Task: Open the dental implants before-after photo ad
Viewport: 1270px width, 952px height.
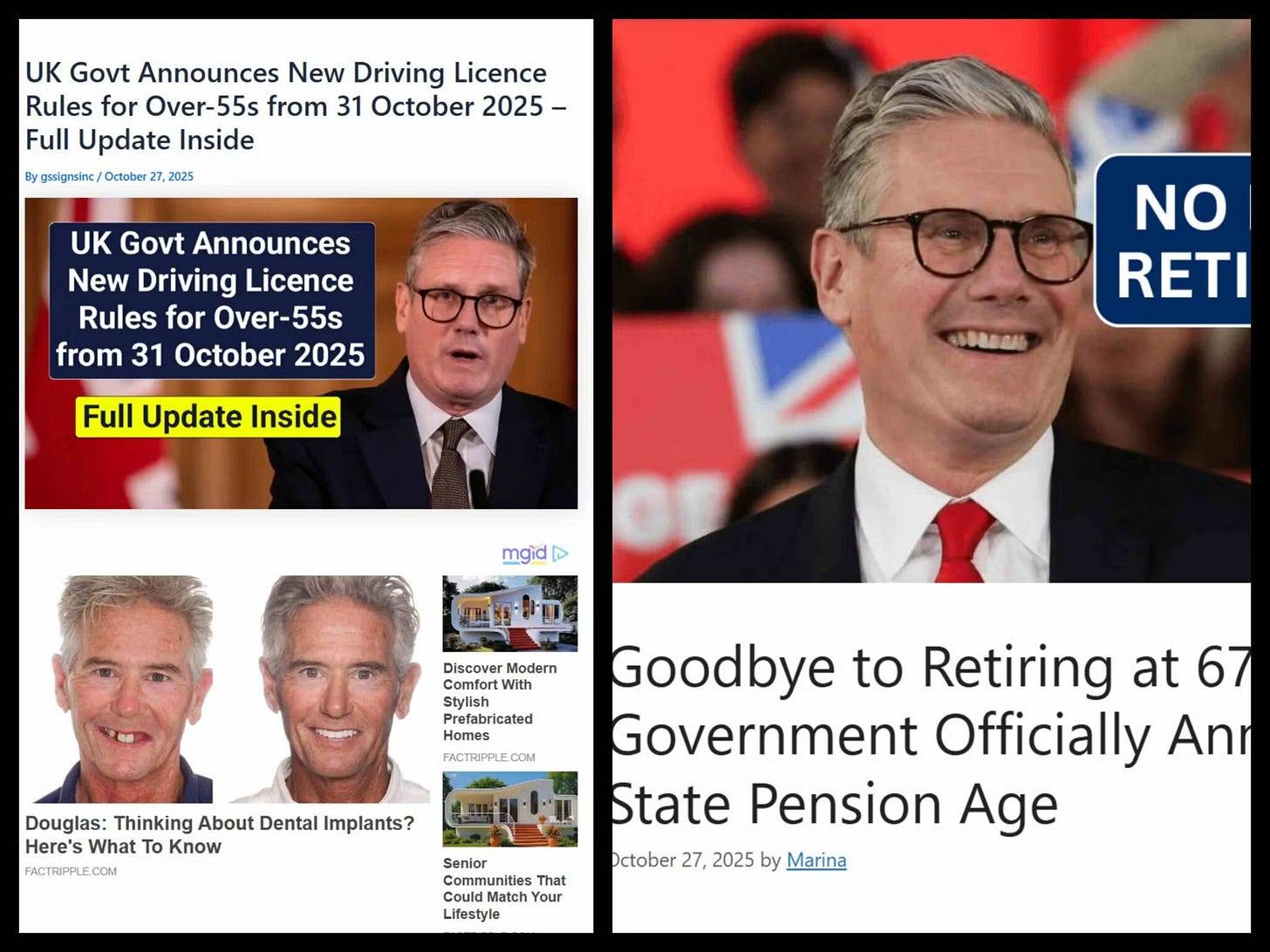Action: click(x=228, y=689)
